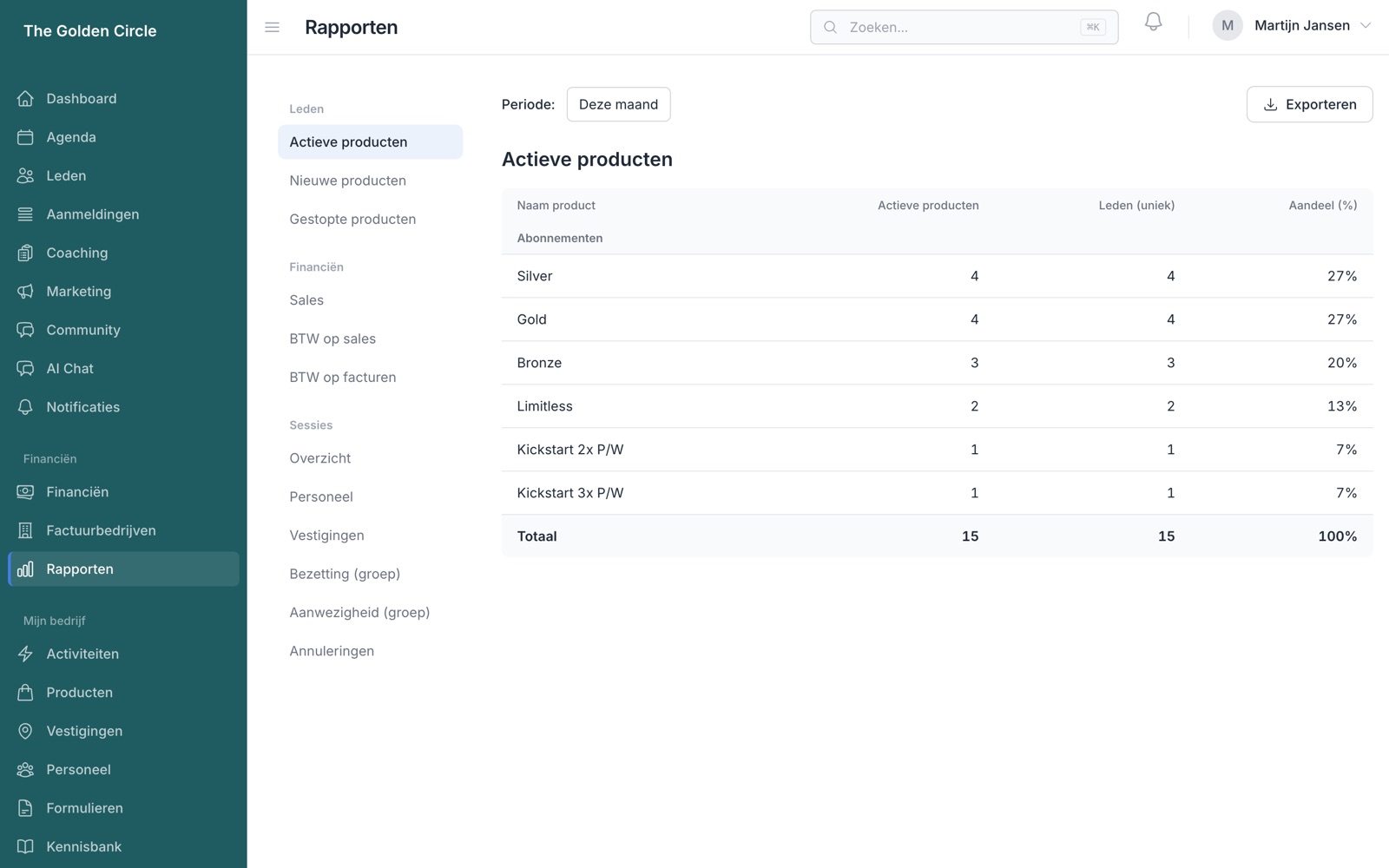Expand the Martijn Jansen account chevron
The width and height of the screenshot is (1389, 868).
pyautogui.click(x=1366, y=26)
